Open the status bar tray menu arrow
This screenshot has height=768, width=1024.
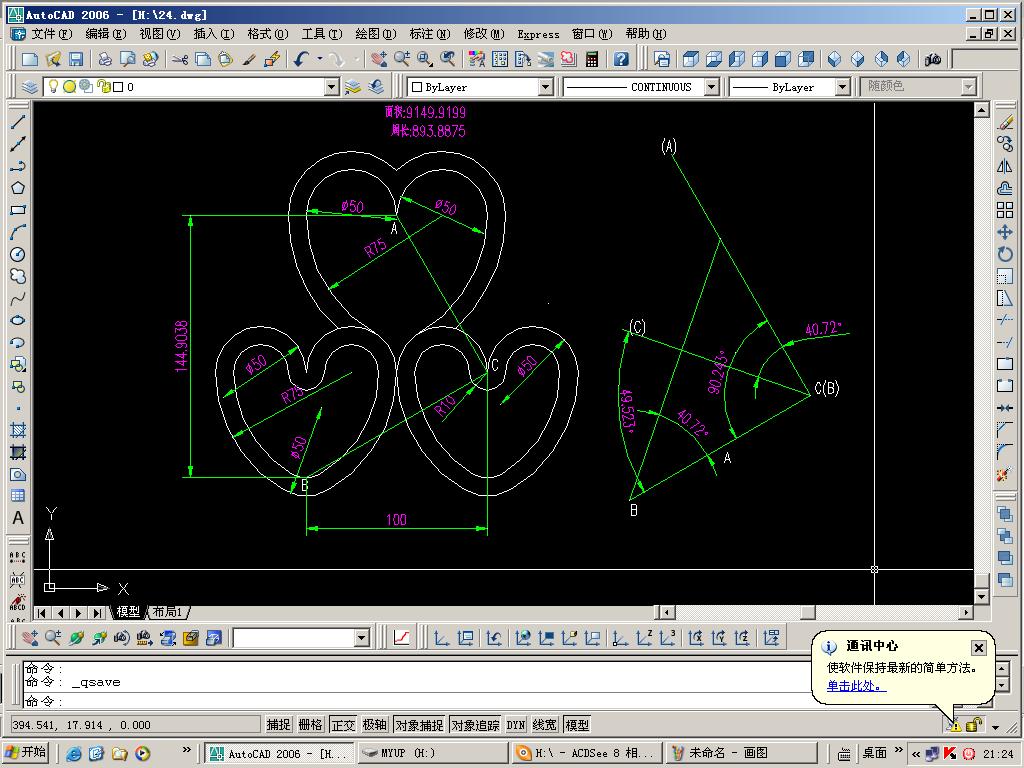pyautogui.click(x=995, y=726)
